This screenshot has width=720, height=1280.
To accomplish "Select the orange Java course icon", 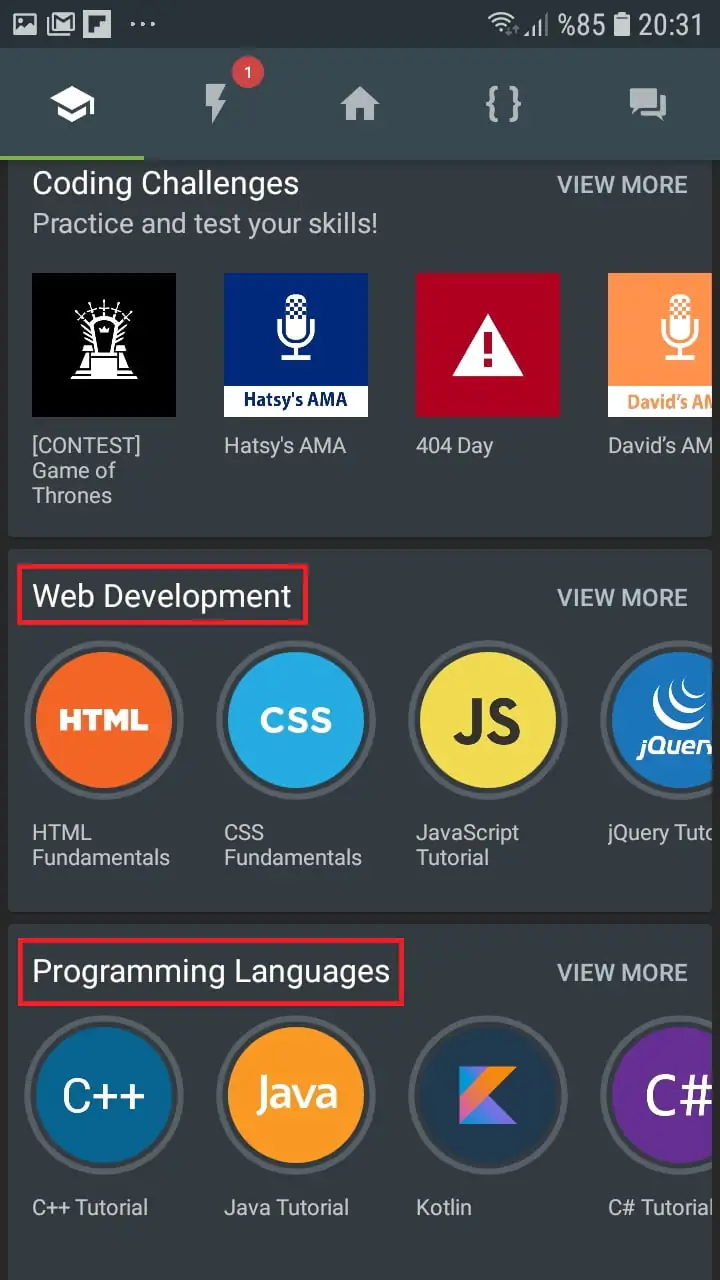I will coord(296,1095).
